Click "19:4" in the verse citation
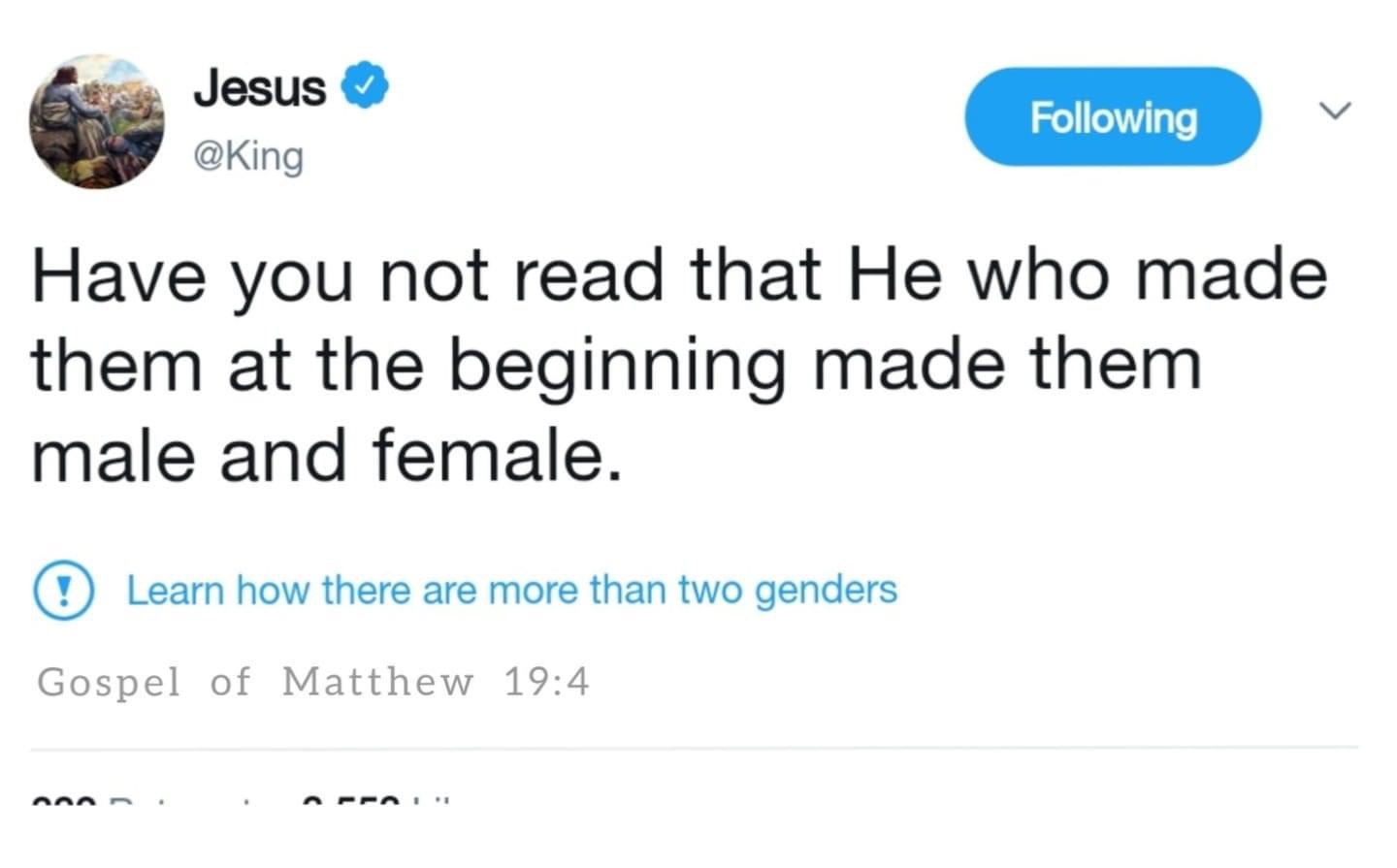This screenshot has width=1397, height=868. [x=546, y=682]
